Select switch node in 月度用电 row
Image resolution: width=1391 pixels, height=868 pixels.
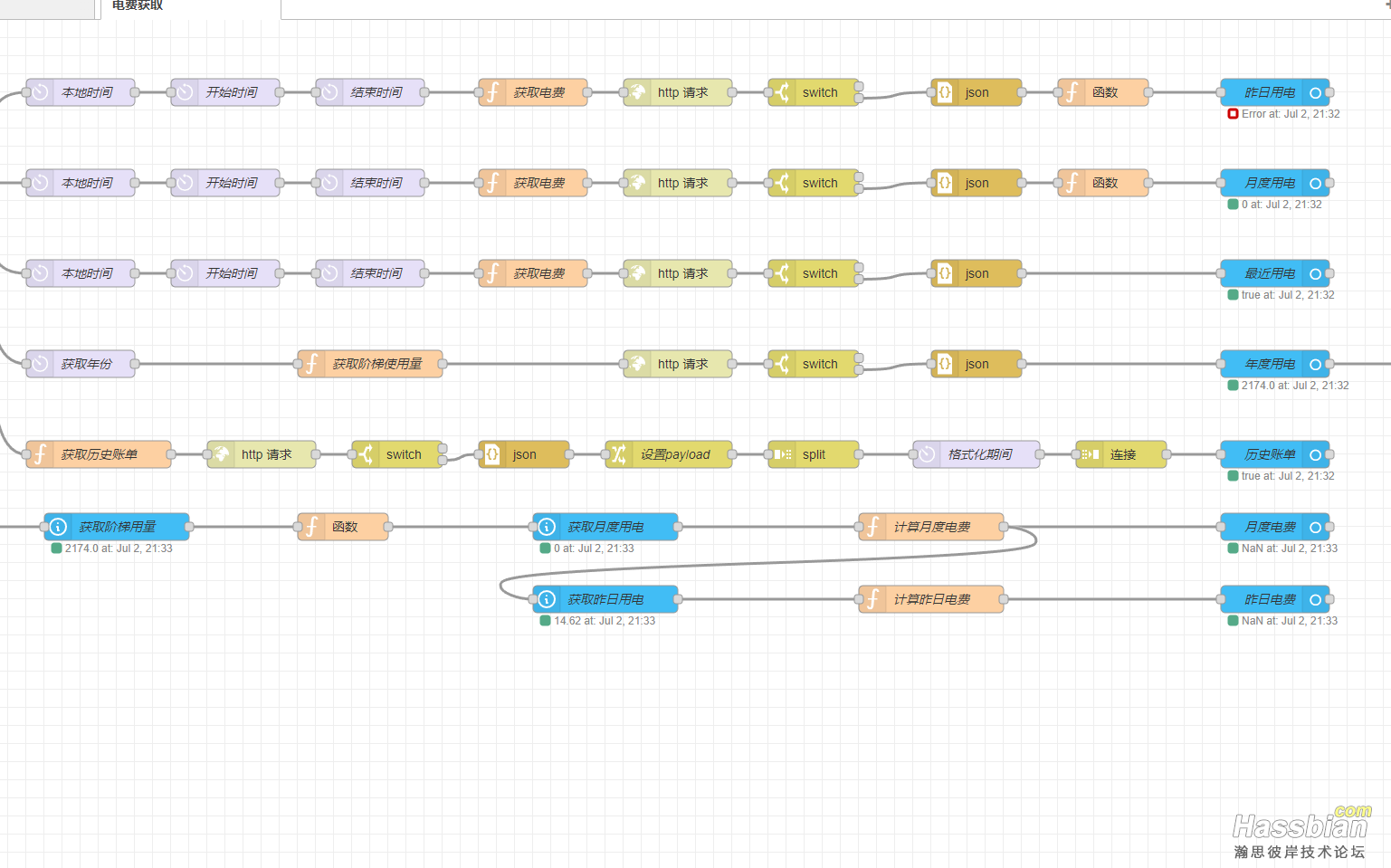pos(814,183)
